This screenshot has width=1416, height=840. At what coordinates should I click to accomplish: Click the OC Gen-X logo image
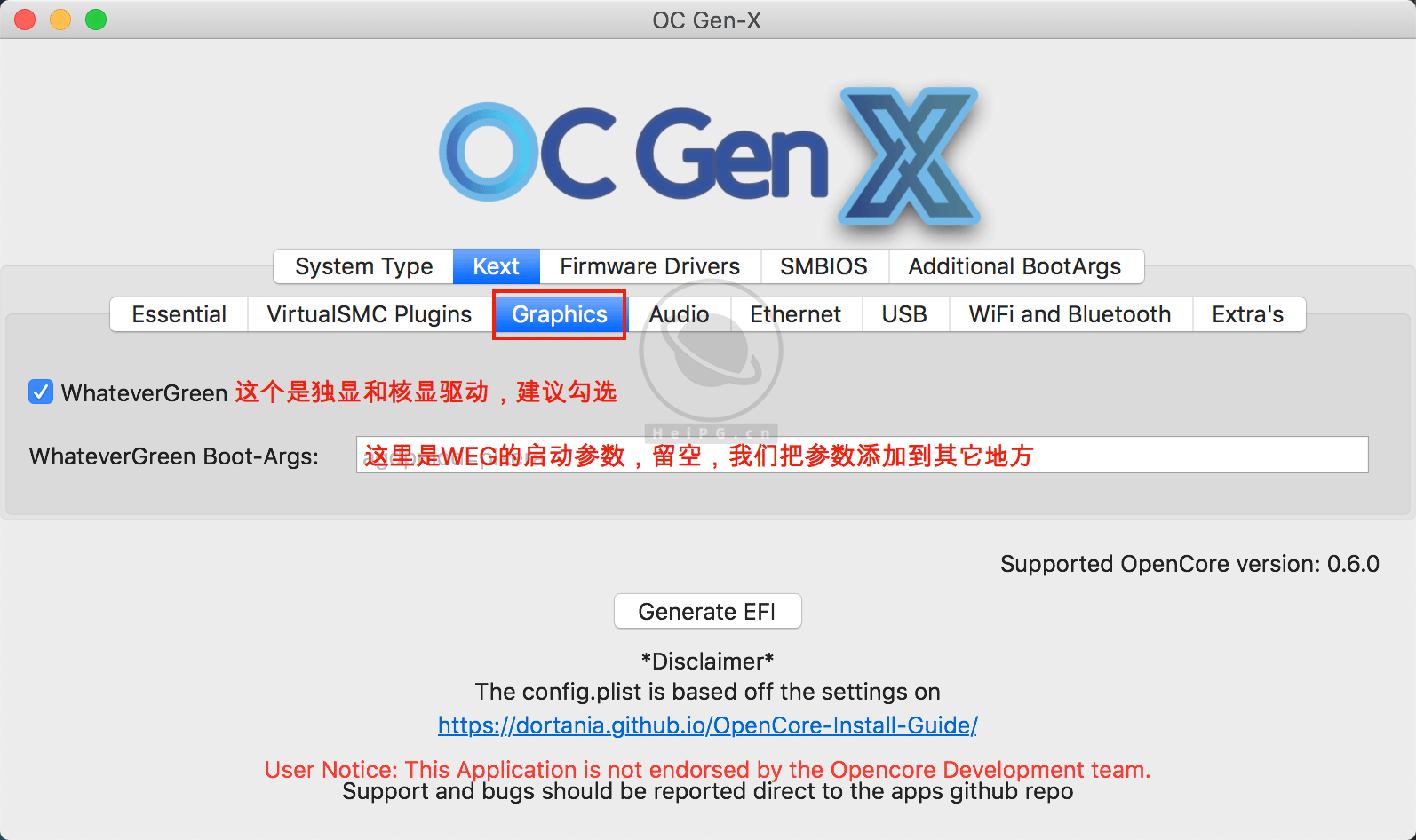coord(708,156)
